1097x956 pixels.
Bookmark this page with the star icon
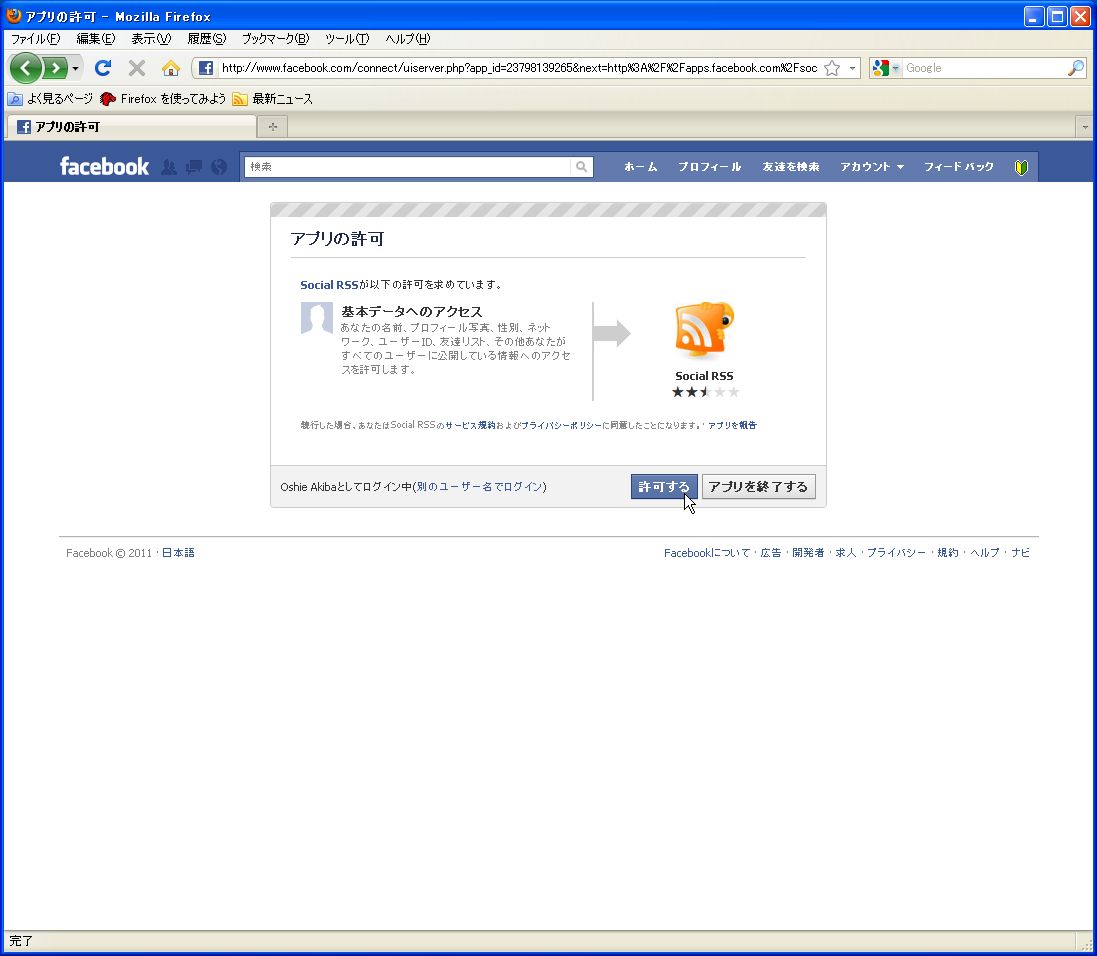click(832, 68)
